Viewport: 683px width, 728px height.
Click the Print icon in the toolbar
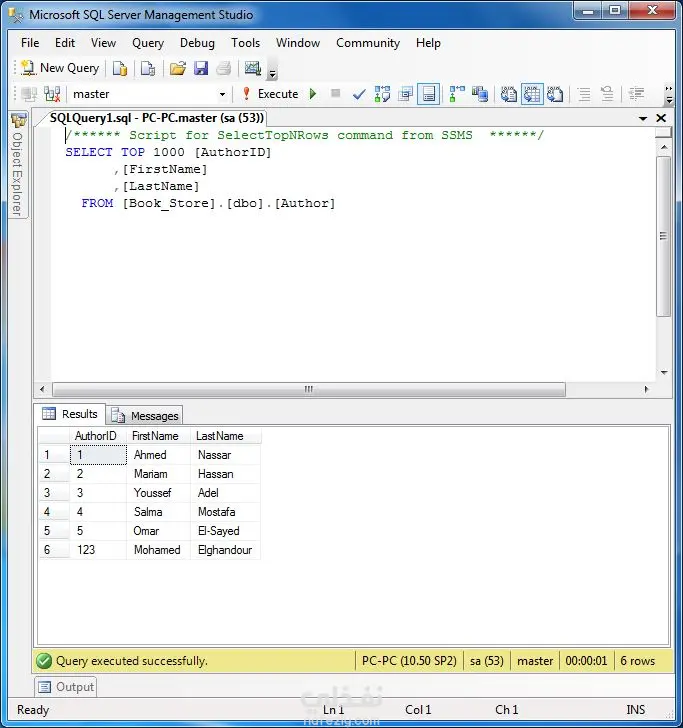pyautogui.click(x=224, y=68)
